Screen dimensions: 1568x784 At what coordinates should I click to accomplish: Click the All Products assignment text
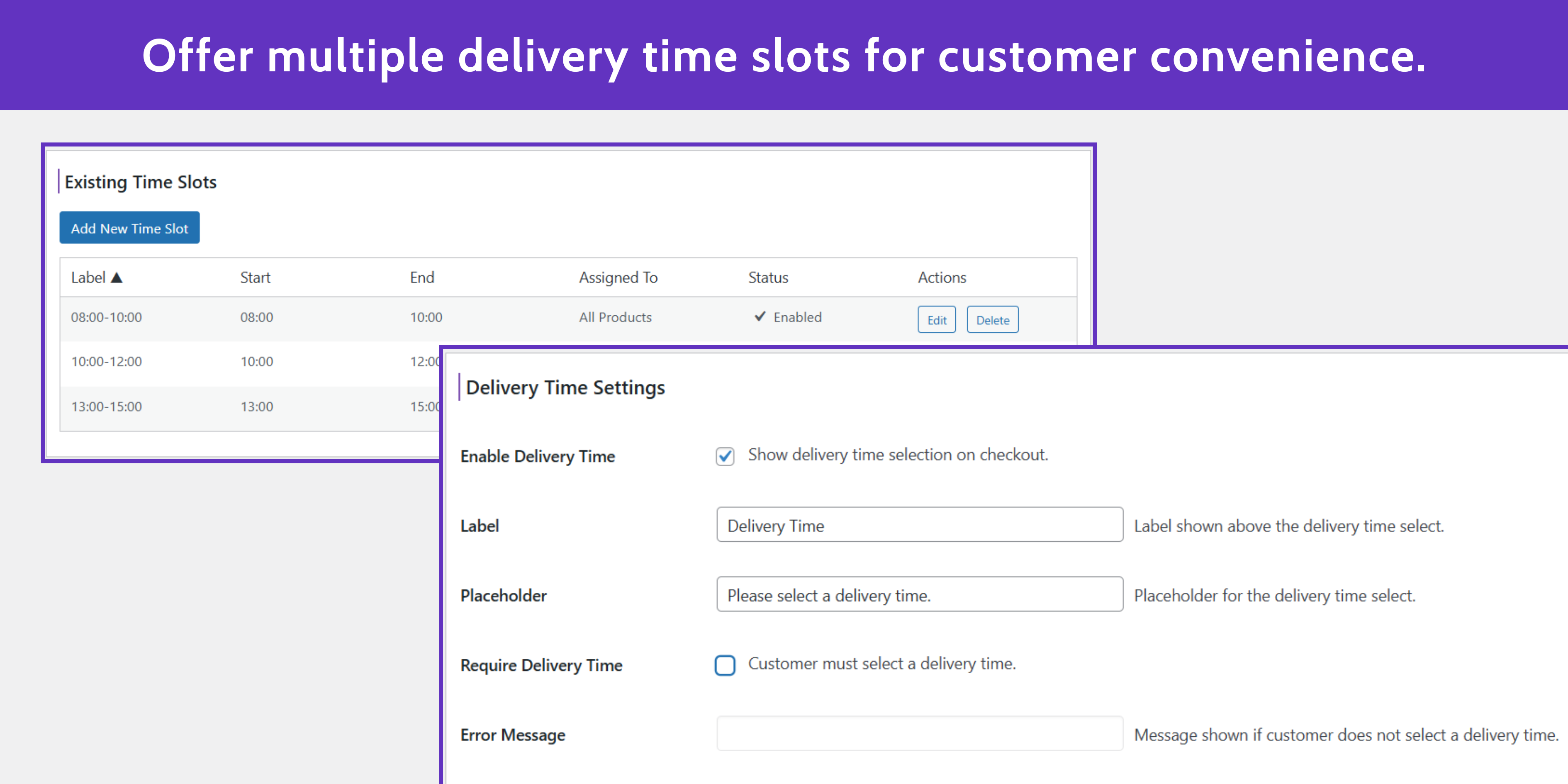615,317
